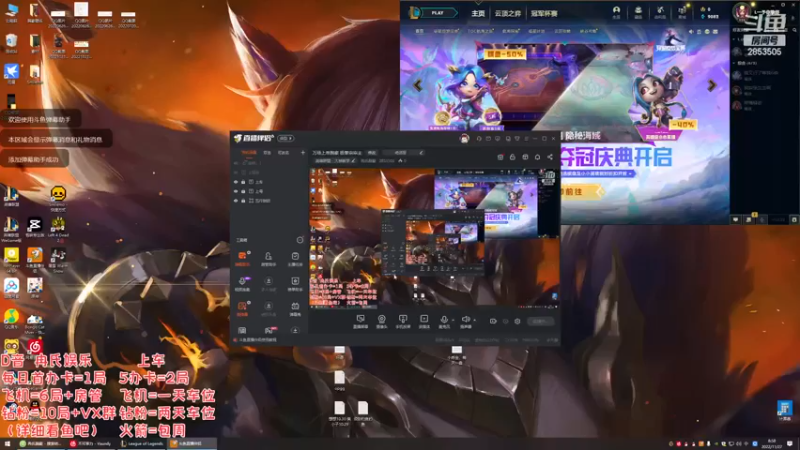Viewport: 800px width, 450px height.
Task: Open the bell notification icon in Douyu window
Action: tap(537, 157)
